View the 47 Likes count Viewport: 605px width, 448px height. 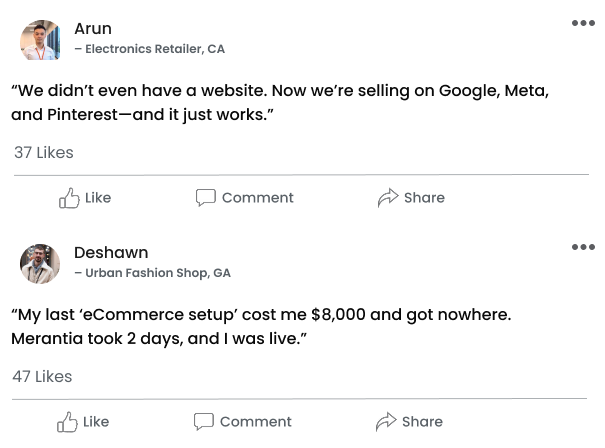[42, 377]
